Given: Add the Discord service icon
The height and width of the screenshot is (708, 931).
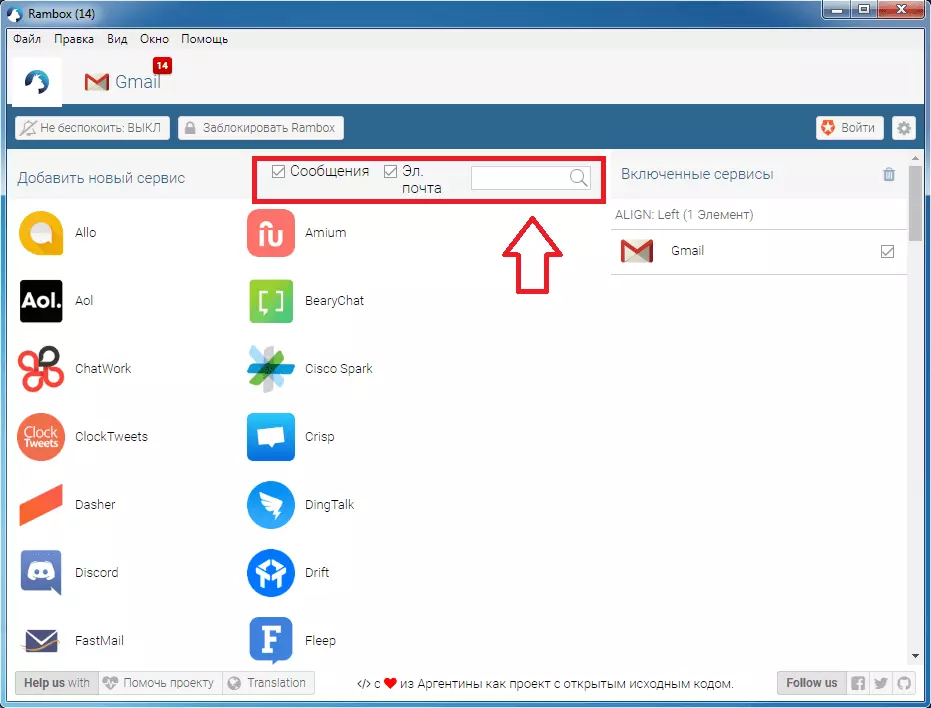Looking at the screenshot, I should point(41,573).
